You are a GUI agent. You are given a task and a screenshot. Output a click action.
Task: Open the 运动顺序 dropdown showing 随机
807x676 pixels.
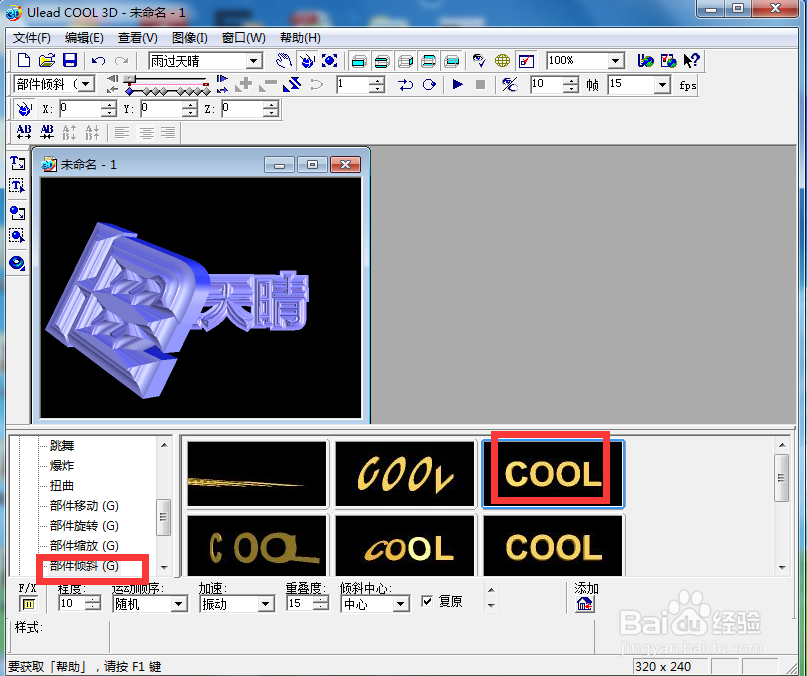click(179, 604)
